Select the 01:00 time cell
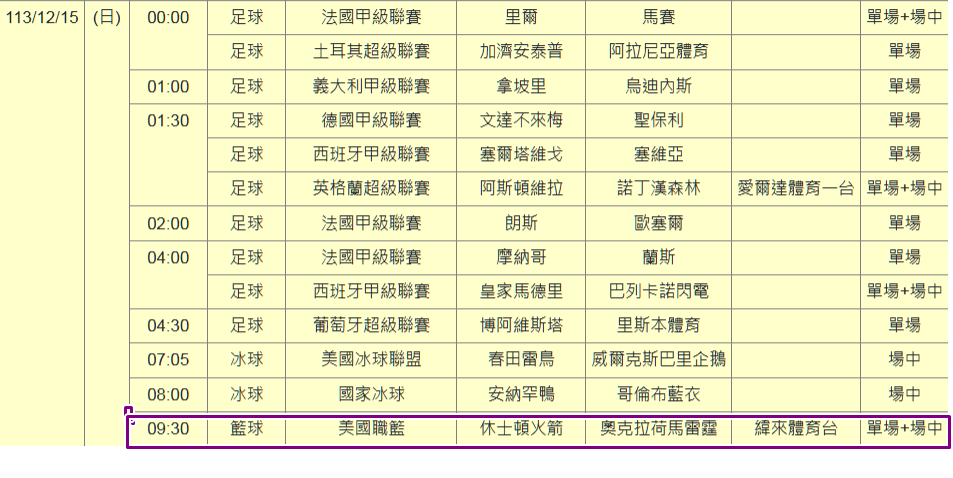This screenshot has height=478, width=953. tap(168, 86)
